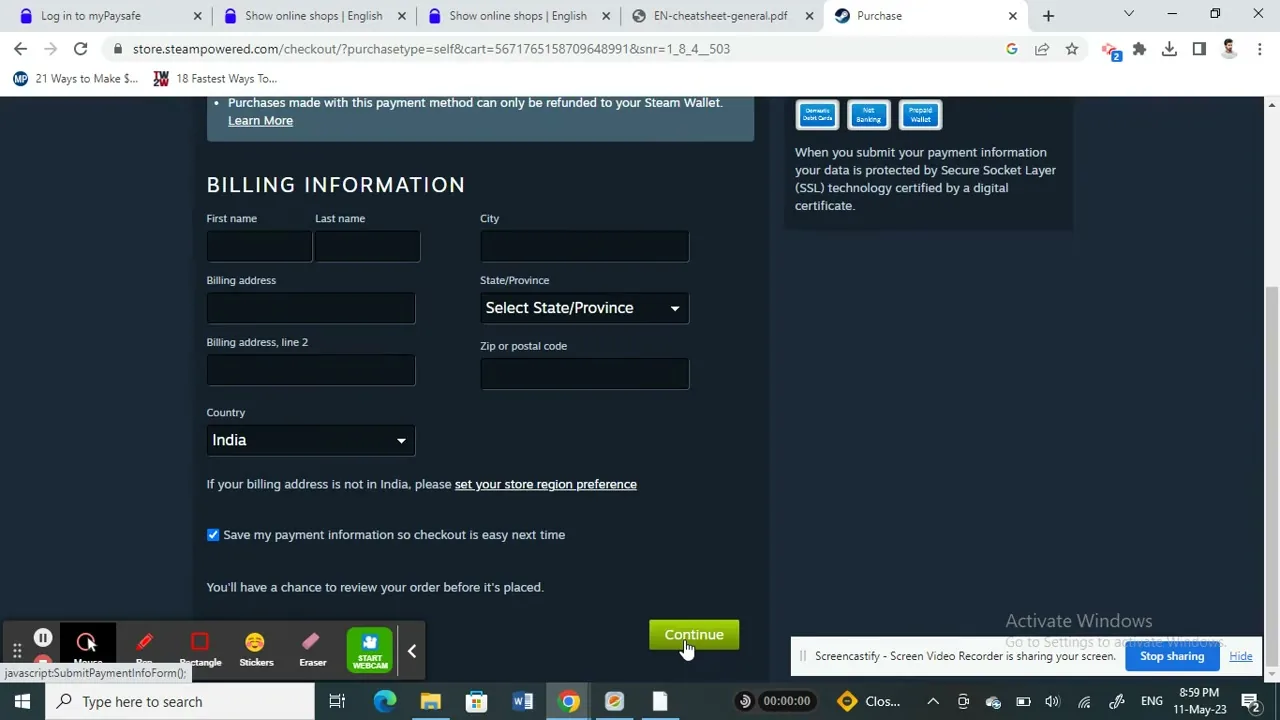Open File Explorer from the taskbar
Image resolution: width=1280 pixels, height=720 pixels.
point(430,701)
